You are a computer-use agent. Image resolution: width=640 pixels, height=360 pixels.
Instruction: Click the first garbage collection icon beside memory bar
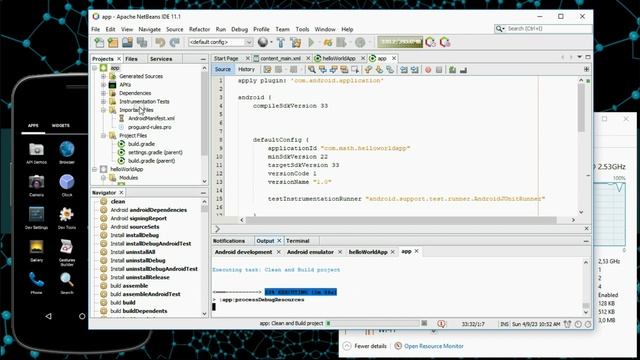coord(431,42)
